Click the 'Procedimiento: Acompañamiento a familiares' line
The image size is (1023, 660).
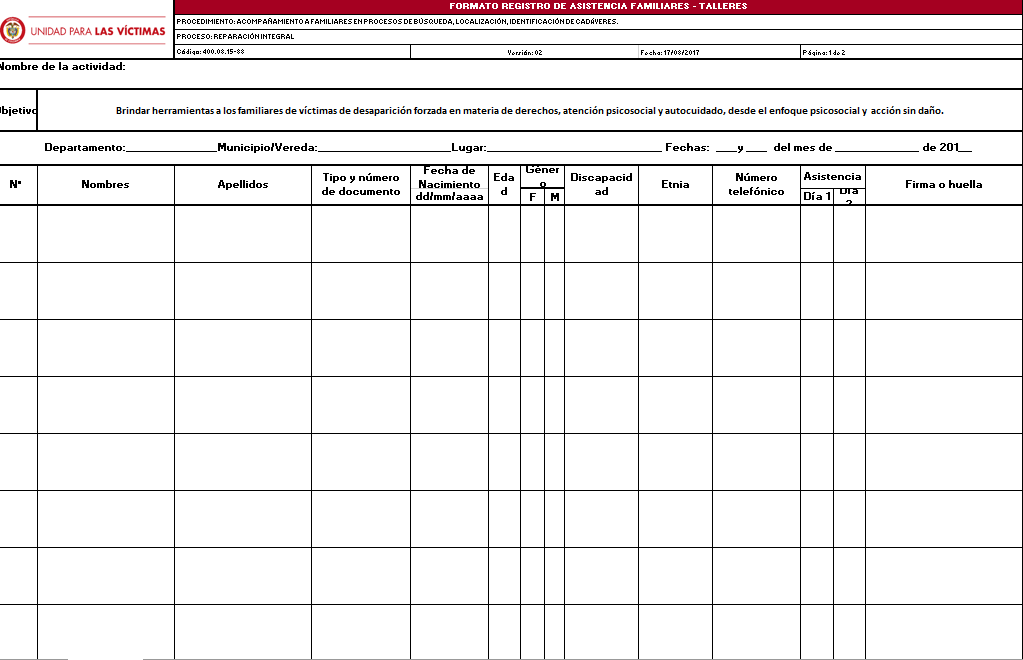397,22
